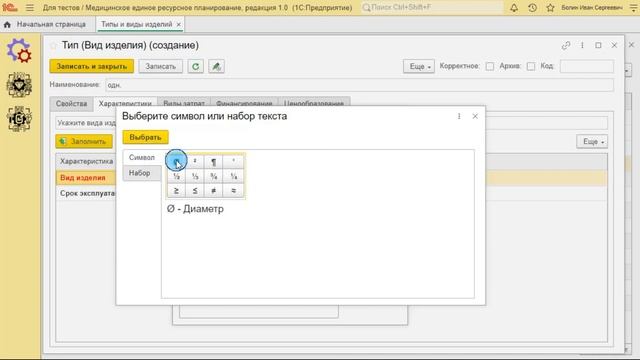Switch to the Финансирование tab
This screenshot has width=640, height=360.
coord(244,104)
